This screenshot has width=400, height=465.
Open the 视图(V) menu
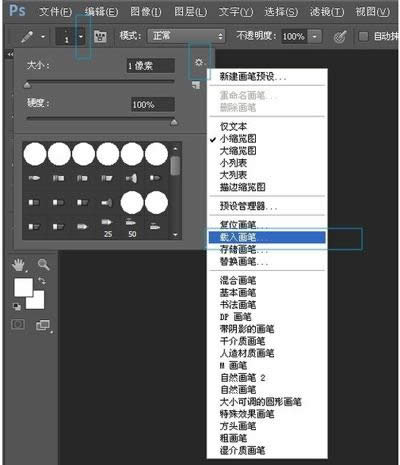pos(372,12)
